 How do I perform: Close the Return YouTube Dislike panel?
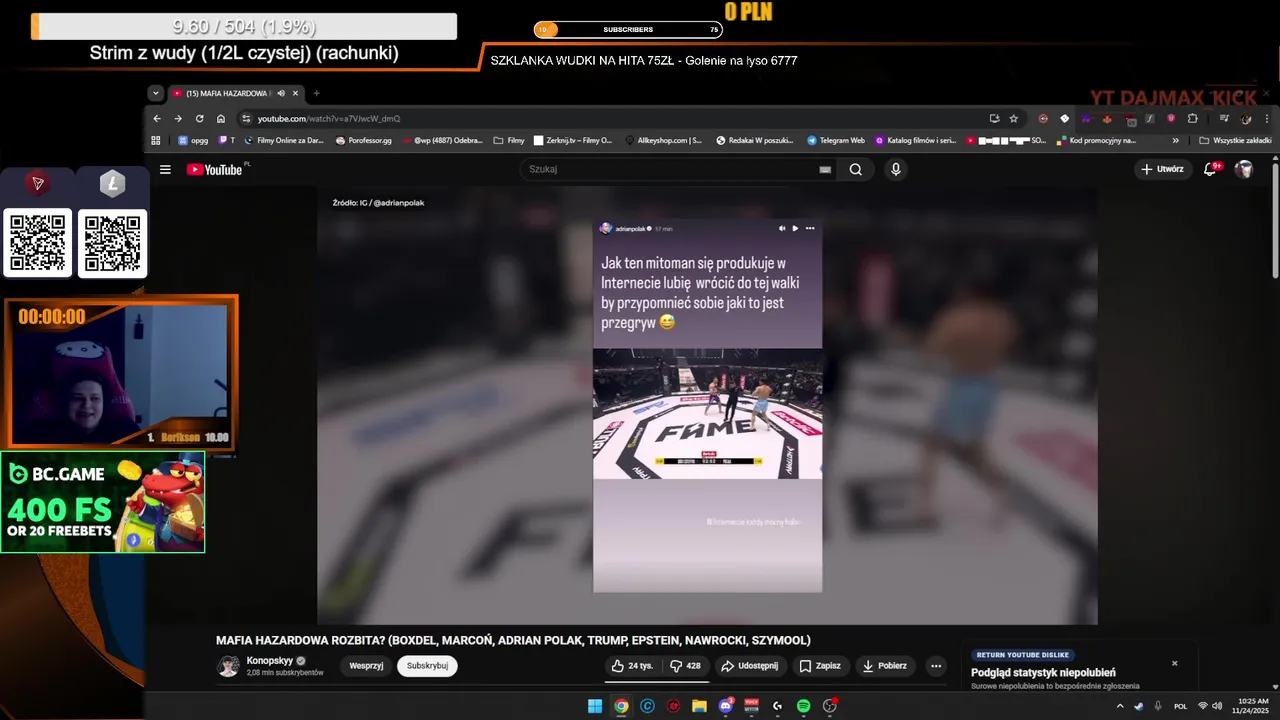1174,663
